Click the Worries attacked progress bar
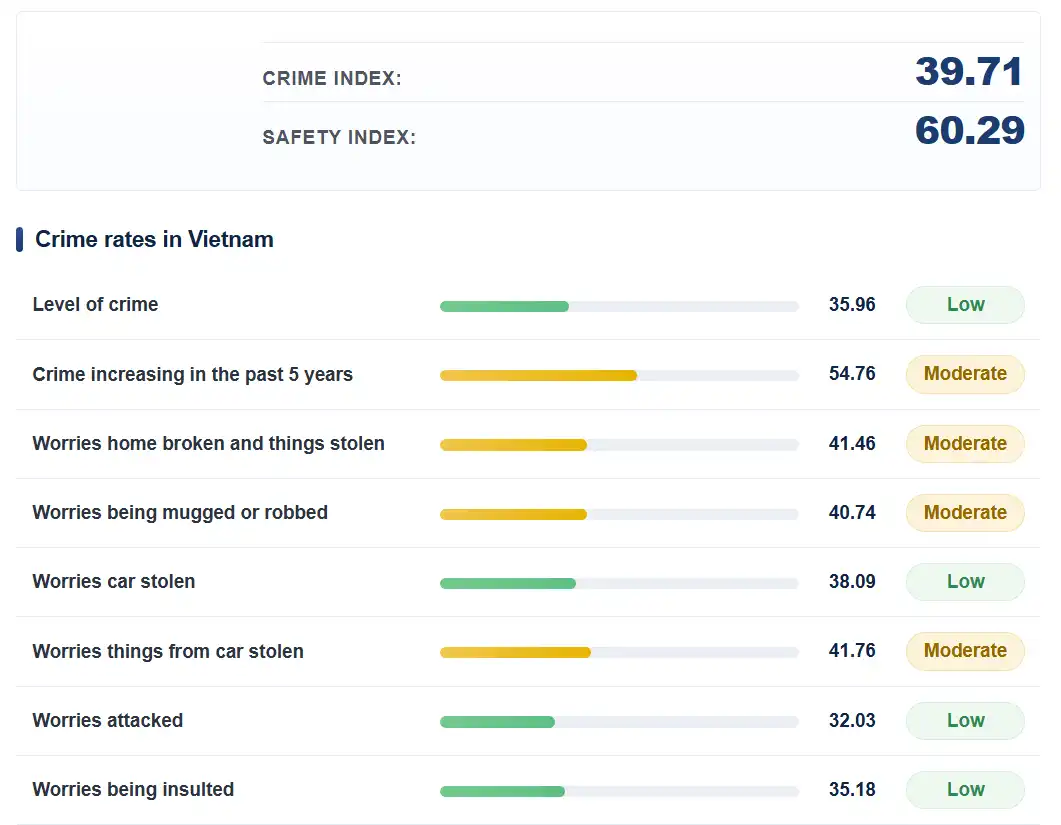1061x825 pixels. tap(619, 722)
